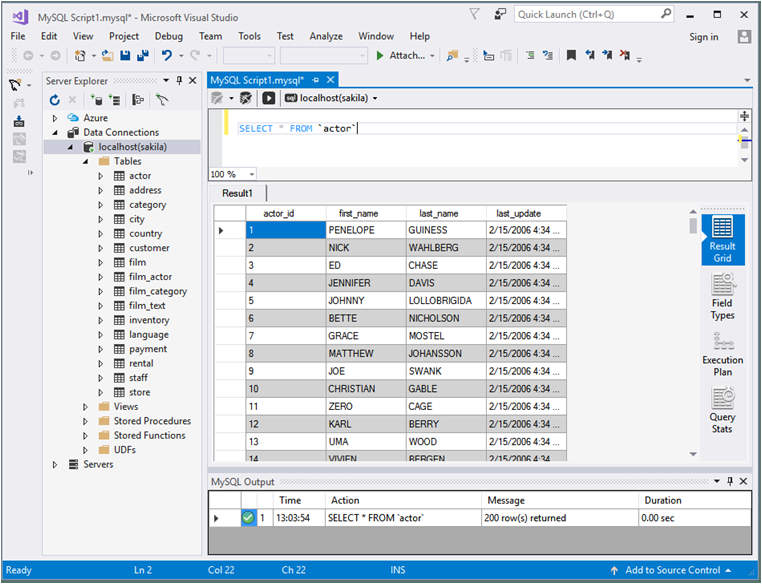Image resolution: width=762 pixels, height=584 pixels.
Task: Expand the Azure node
Action: click(x=55, y=118)
